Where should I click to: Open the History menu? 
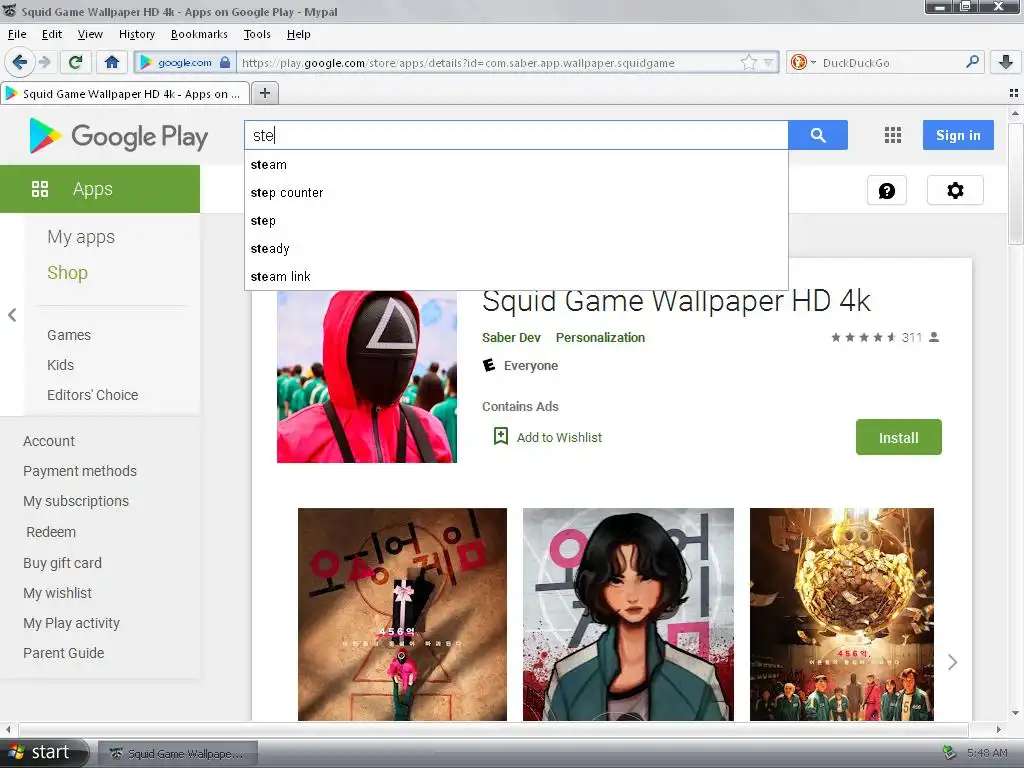point(136,34)
